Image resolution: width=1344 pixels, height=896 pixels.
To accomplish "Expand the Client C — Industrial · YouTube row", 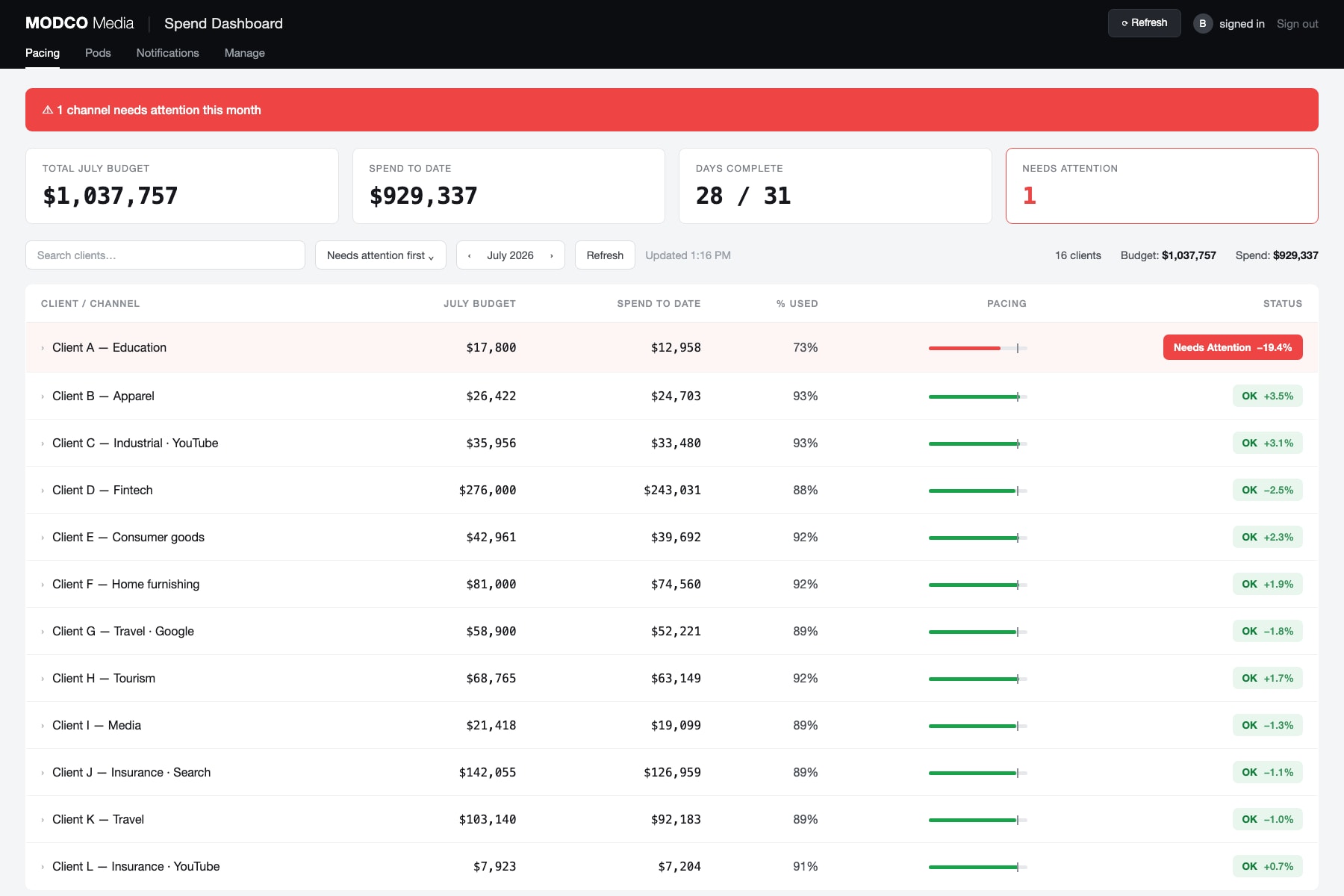I will [x=43, y=444].
